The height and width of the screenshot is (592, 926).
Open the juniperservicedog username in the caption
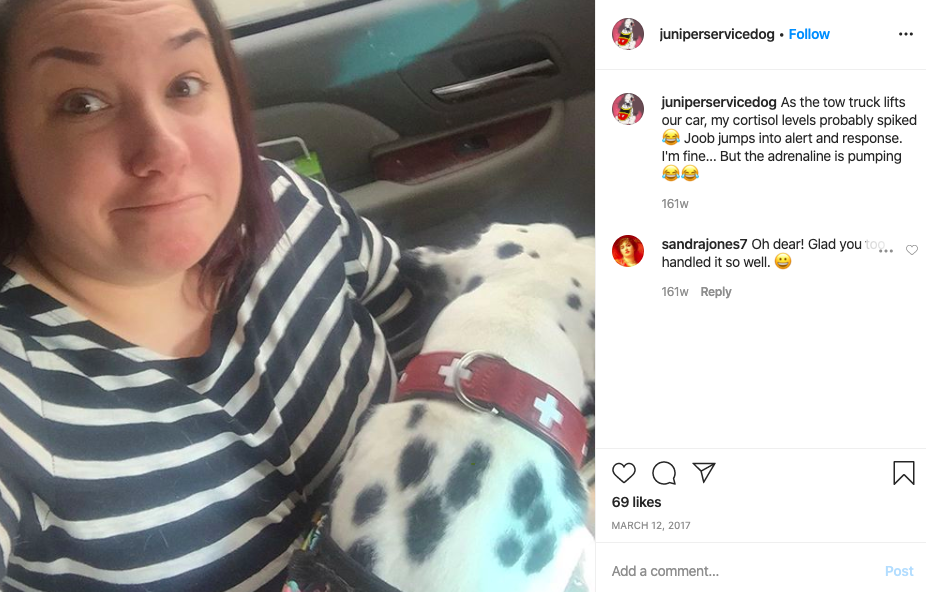coord(719,102)
